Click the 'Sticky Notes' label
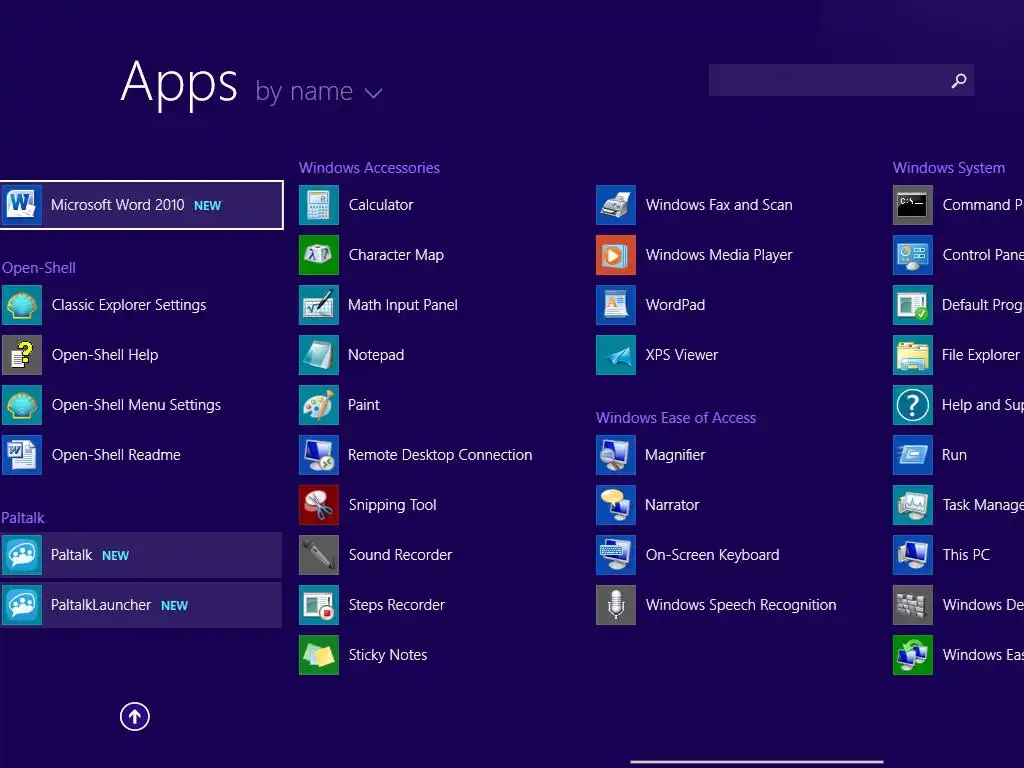 388,655
